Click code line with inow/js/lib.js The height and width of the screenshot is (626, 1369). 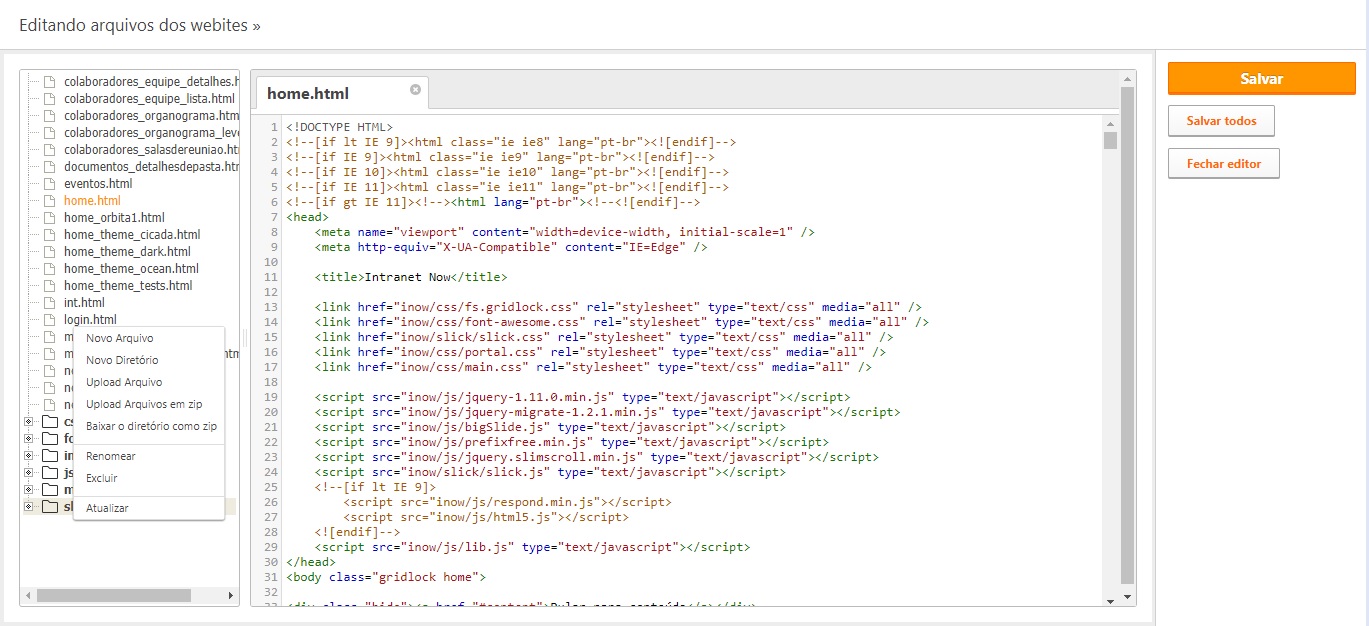pyautogui.click(x=532, y=547)
